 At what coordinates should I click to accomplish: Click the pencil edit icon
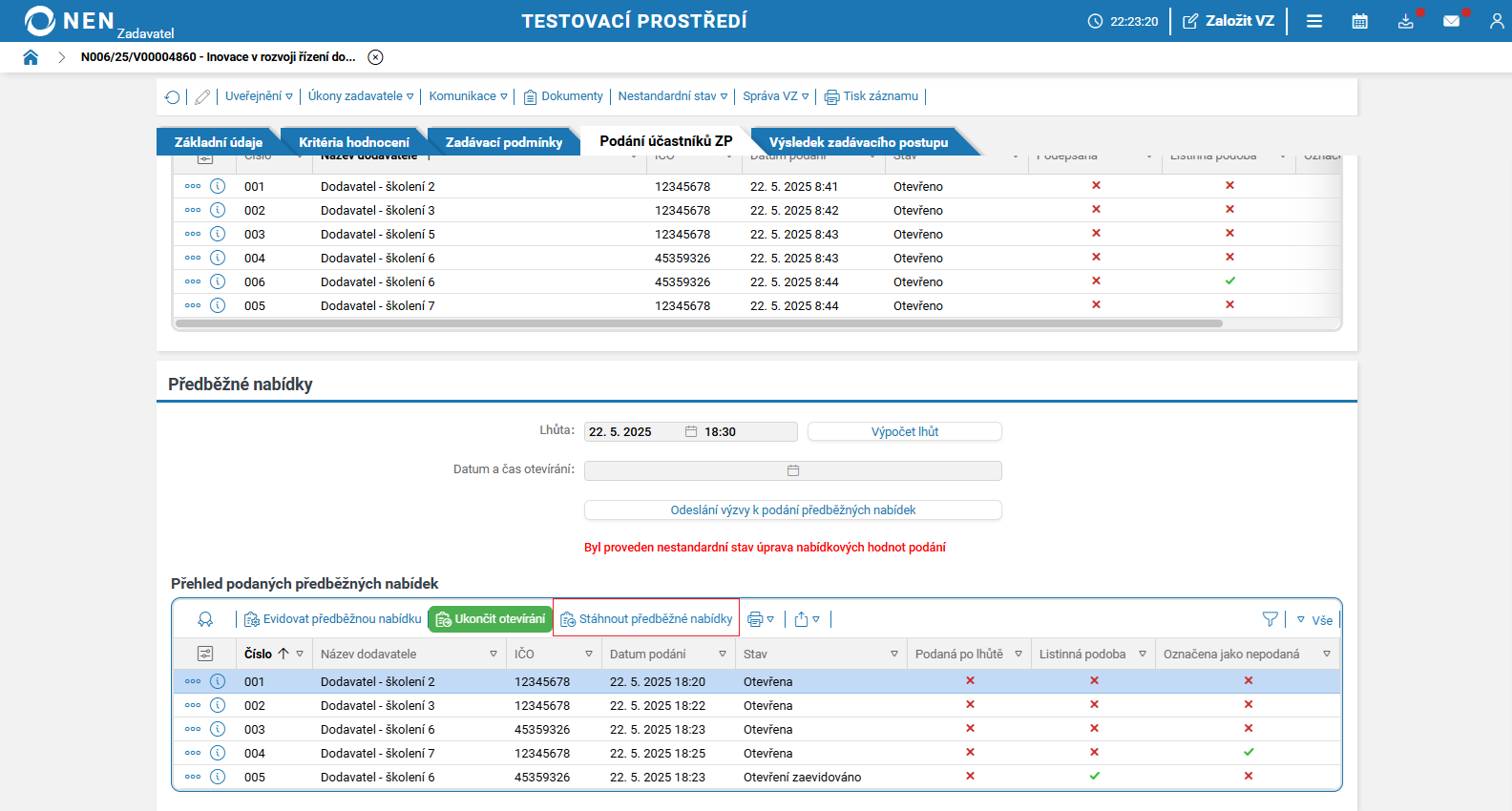coord(202,96)
